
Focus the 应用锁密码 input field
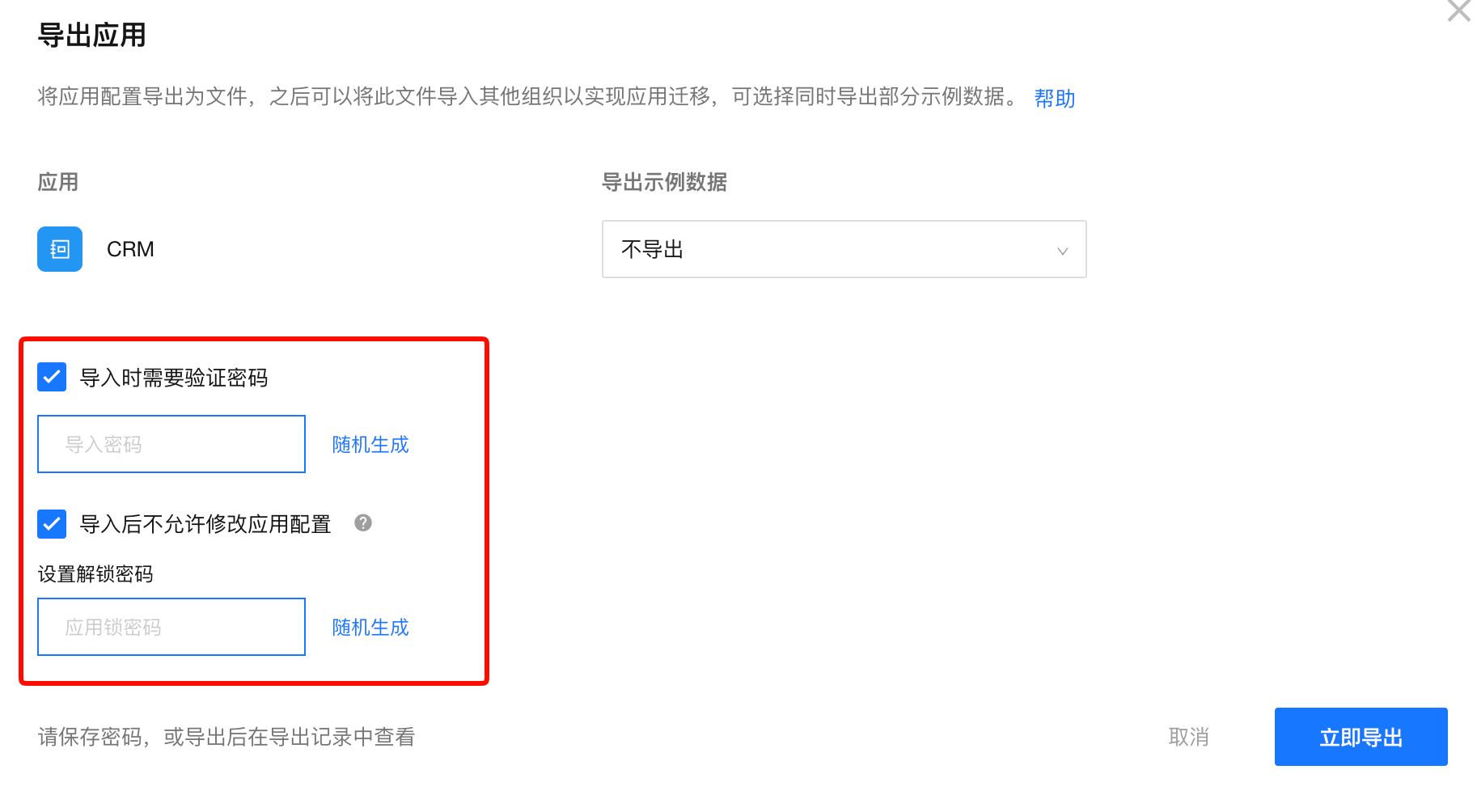171,627
